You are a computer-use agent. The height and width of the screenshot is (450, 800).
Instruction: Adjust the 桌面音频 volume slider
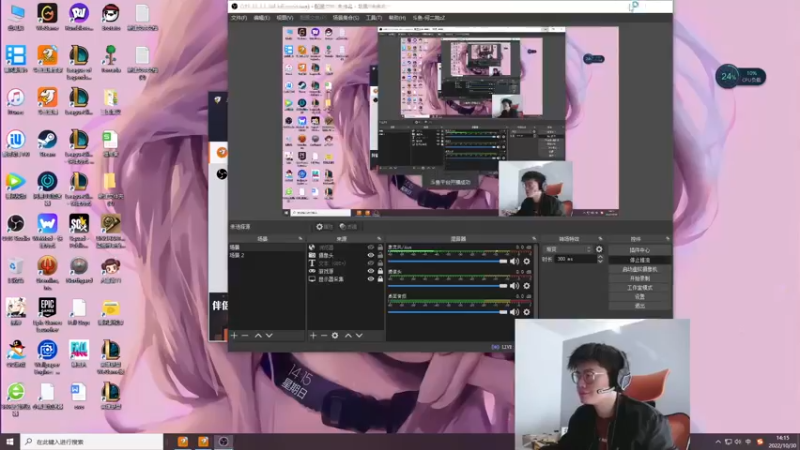click(447, 311)
